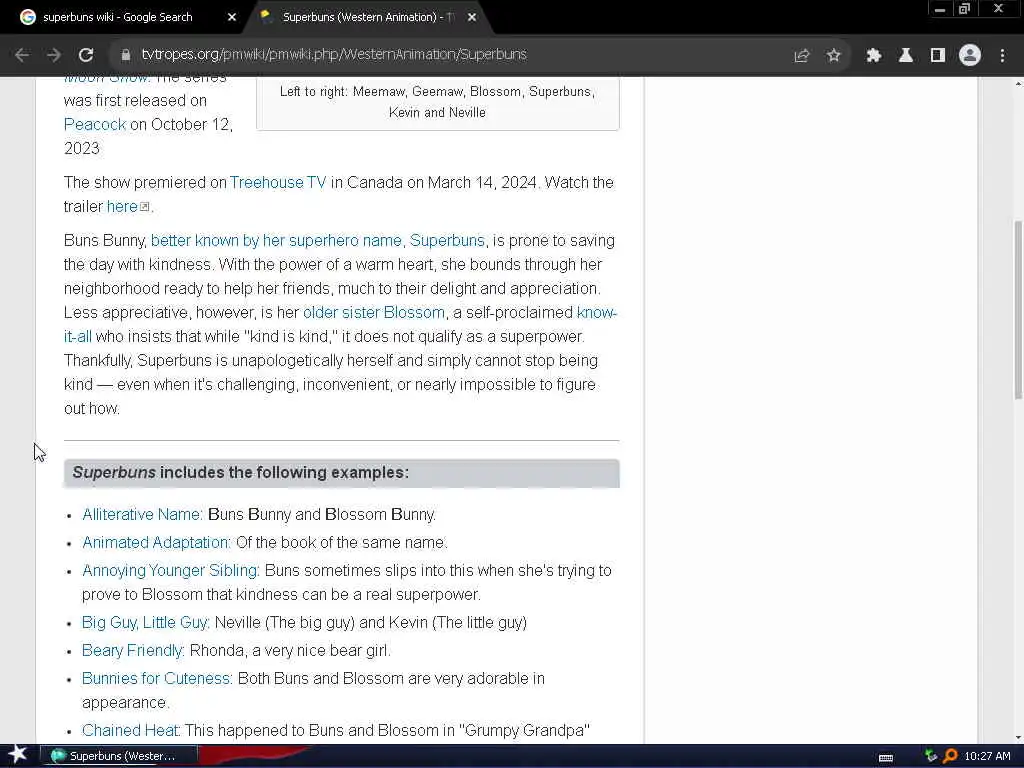1024x768 pixels.
Task: Open Animated Adaptation trope
Action: 156,543
